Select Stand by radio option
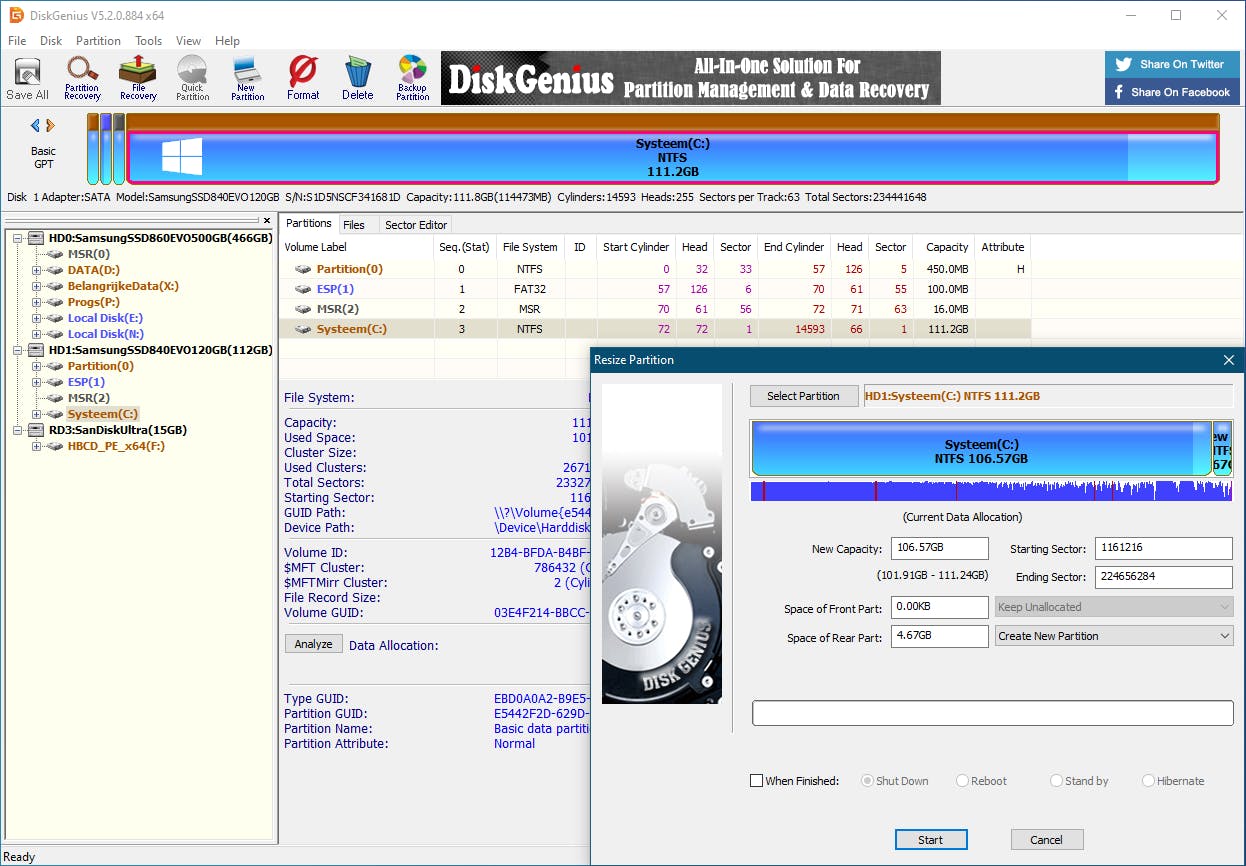Viewport: 1246px width, 866px height. (x=1056, y=781)
